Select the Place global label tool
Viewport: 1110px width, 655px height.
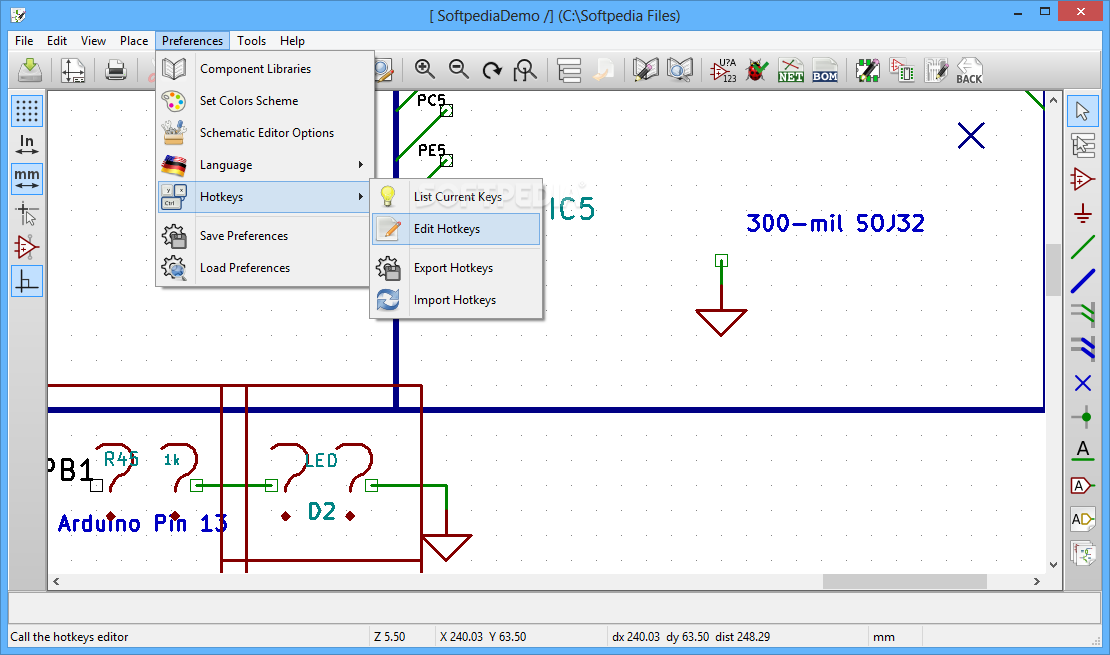coord(1082,485)
